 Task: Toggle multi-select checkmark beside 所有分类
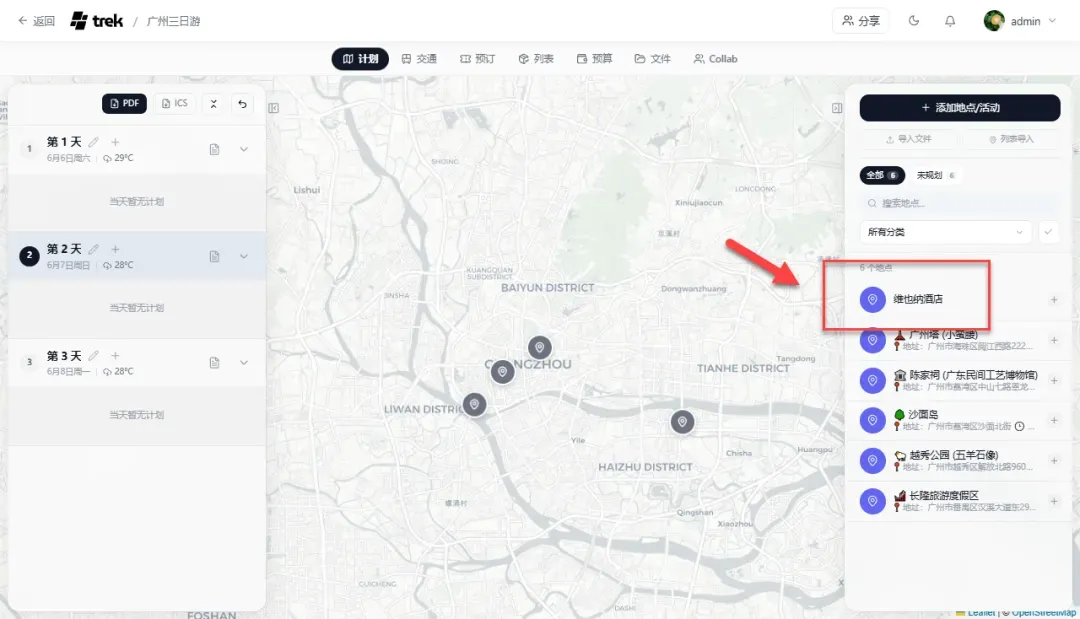point(1048,232)
